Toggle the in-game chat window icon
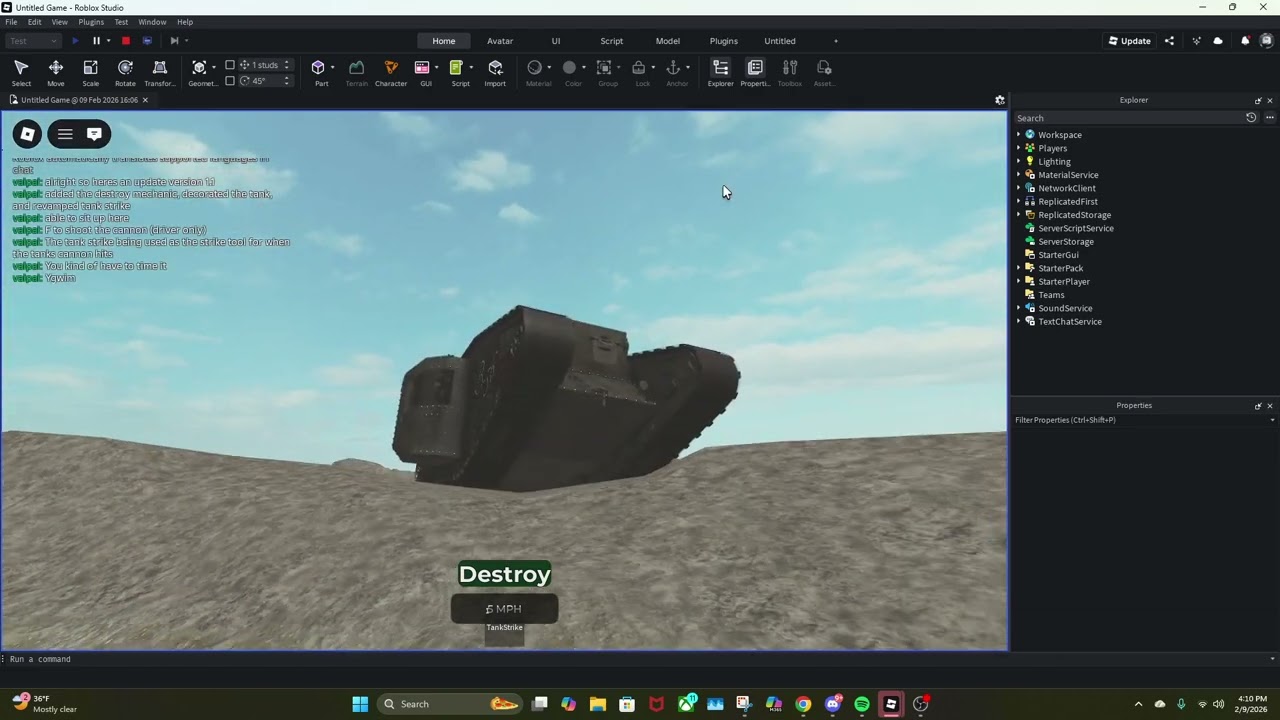 94,134
